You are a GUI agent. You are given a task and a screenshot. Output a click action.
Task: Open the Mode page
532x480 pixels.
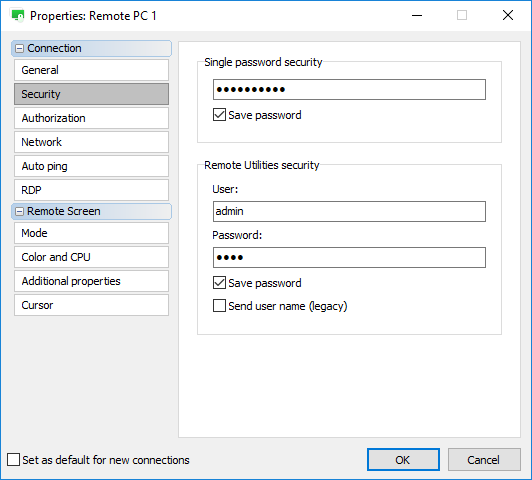[x=91, y=233]
